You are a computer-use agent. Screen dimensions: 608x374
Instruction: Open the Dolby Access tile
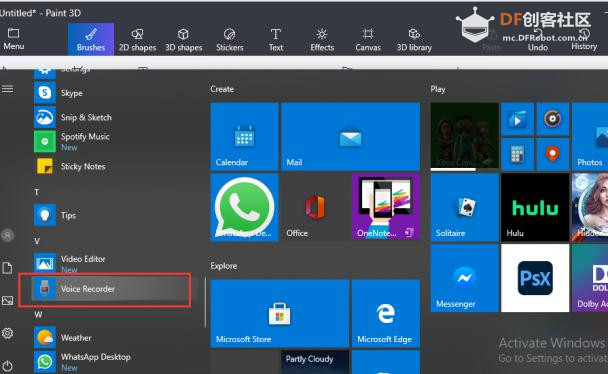coord(590,278)
